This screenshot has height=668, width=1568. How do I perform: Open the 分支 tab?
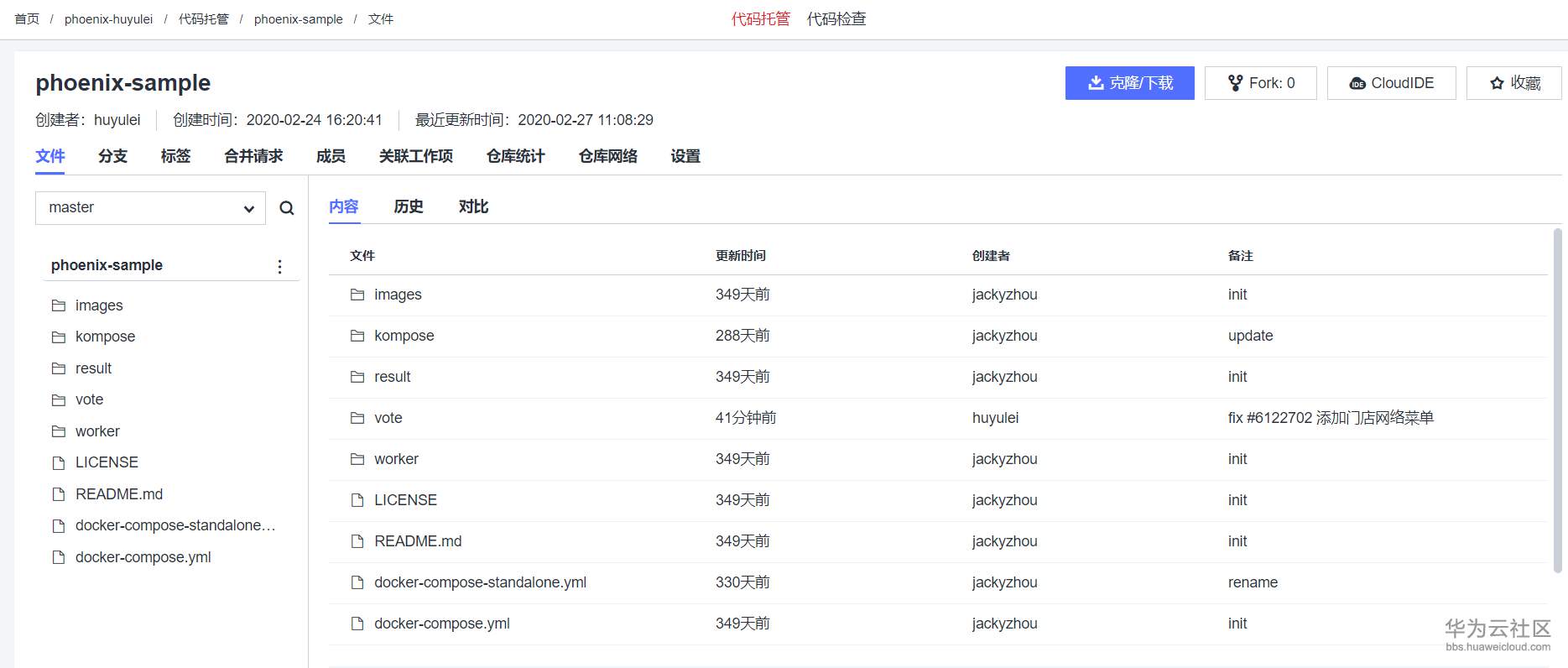tap(113, 156)
